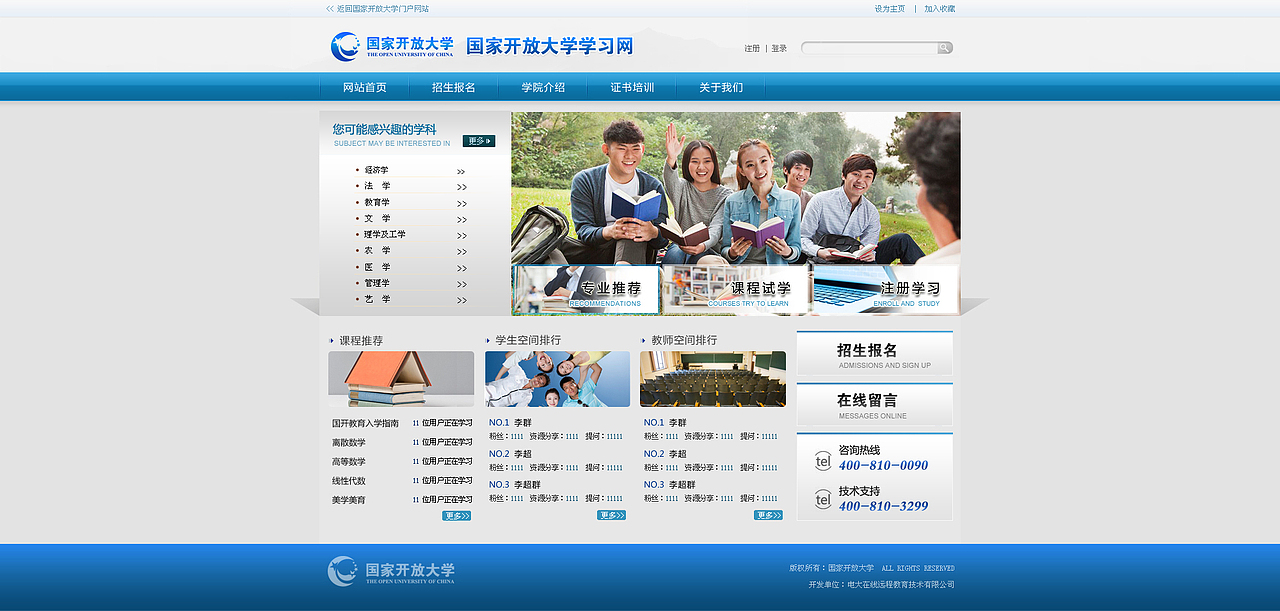The width and height of the screenshot is (1280, 611).
Task: Select 证书培训 in the navigation bar
Action: point(632,87)
